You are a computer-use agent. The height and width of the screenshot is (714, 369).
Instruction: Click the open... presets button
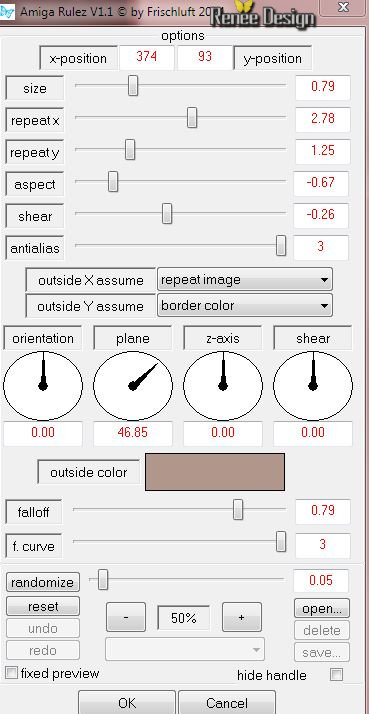322,609
